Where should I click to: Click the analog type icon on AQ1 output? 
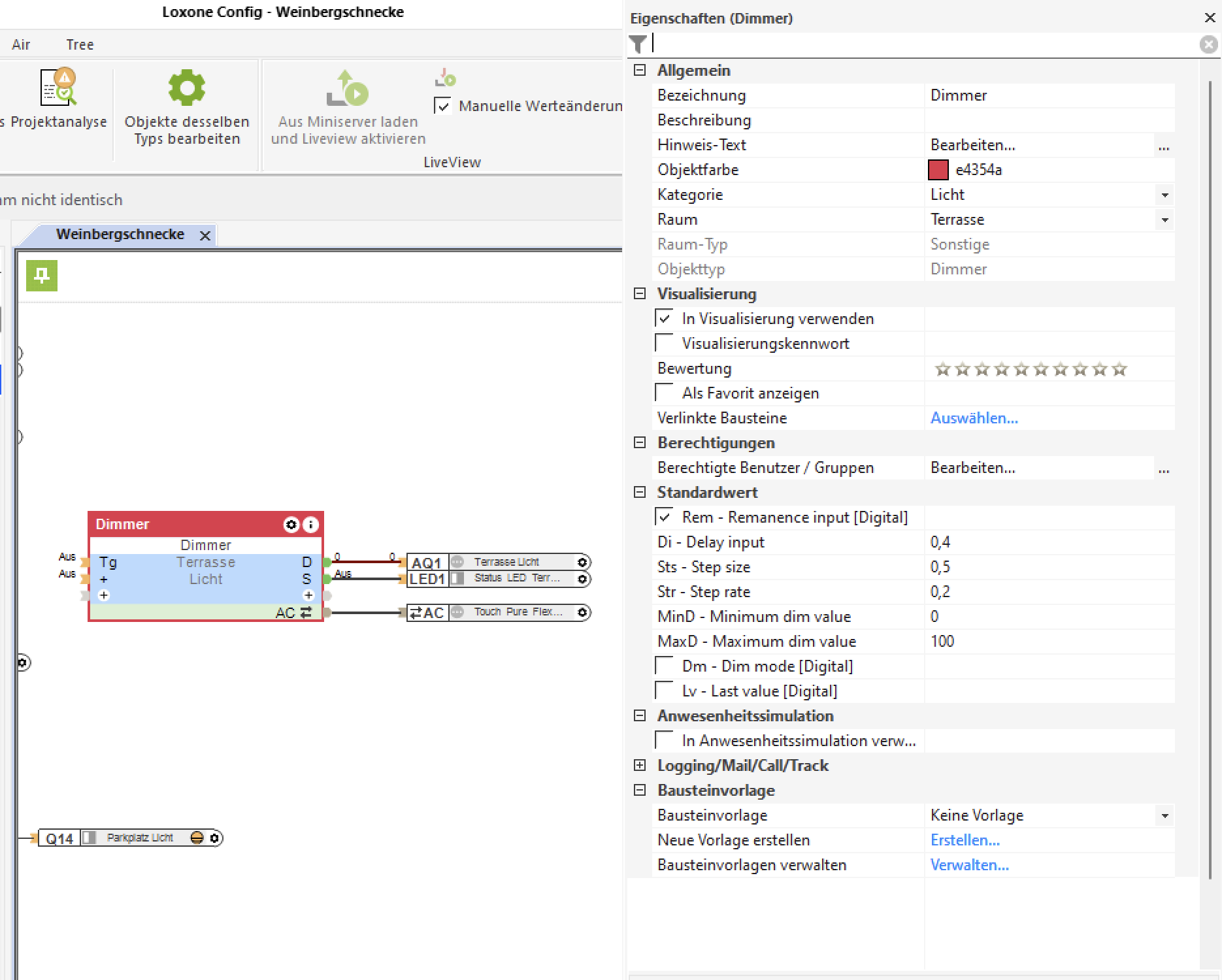point(457,561)
